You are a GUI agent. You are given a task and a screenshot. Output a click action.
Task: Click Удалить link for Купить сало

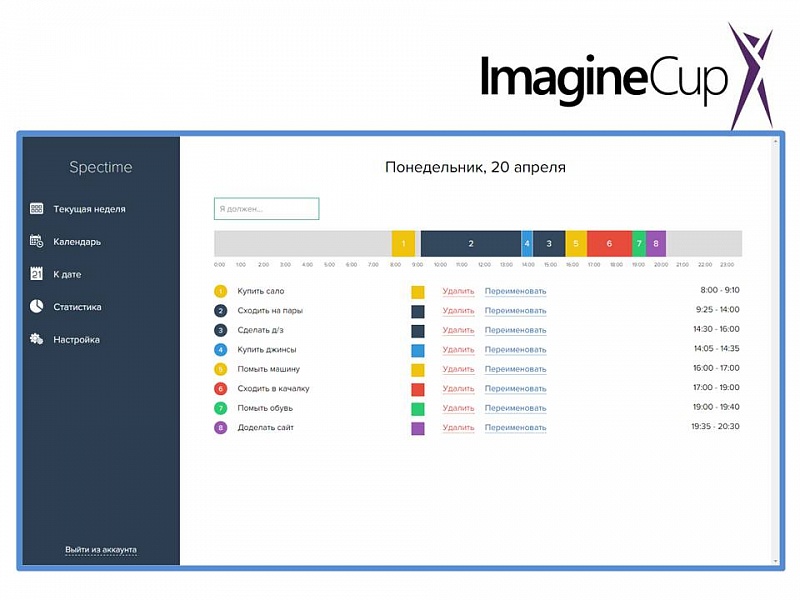coord(458,292)
